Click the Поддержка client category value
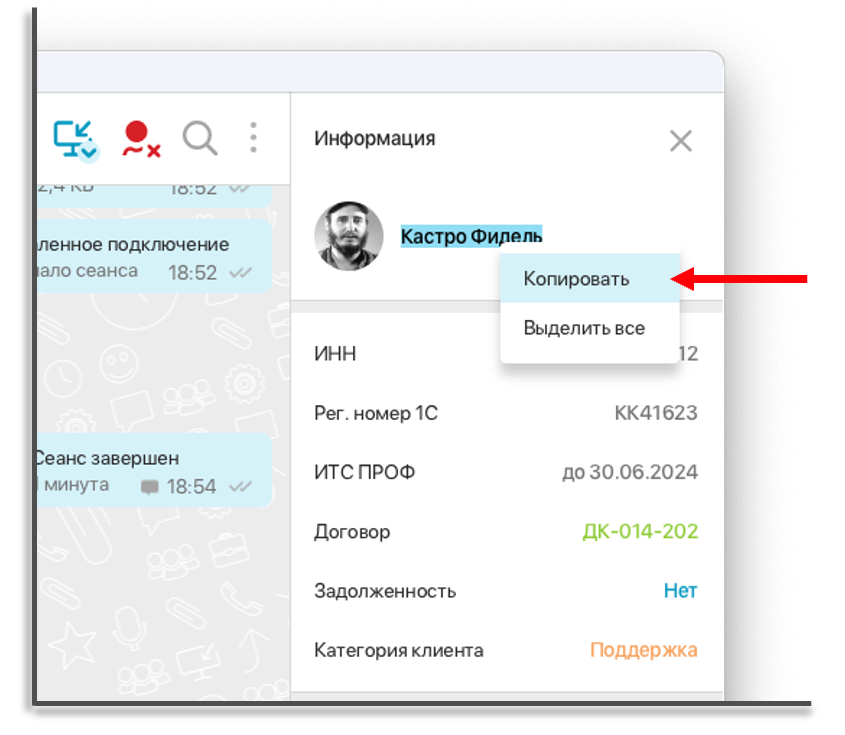The width and height of the screenshot is (845, 735). [x=643, y=650]
